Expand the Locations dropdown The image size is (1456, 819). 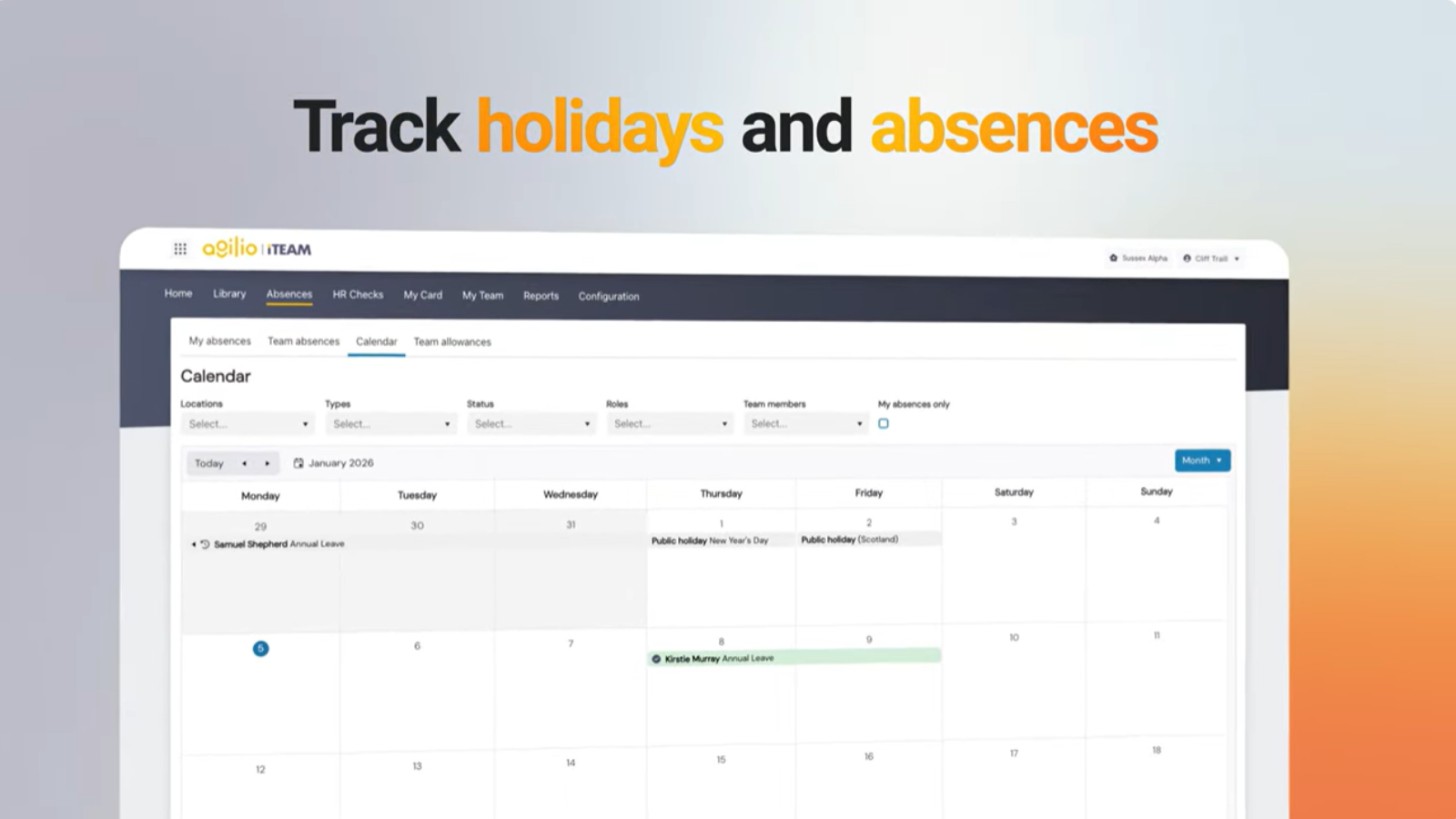click(248, 424)
